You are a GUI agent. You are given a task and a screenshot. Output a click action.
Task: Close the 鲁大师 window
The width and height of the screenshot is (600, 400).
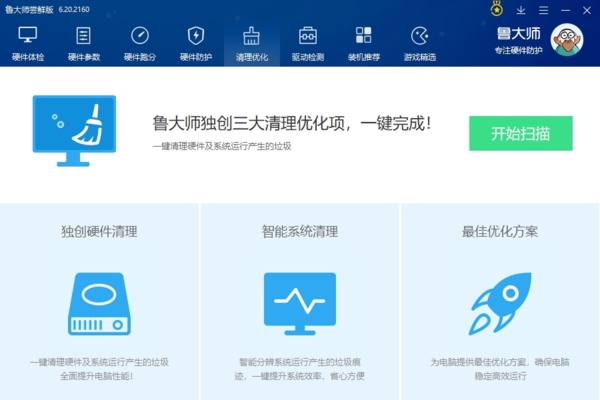pos(587,10)
